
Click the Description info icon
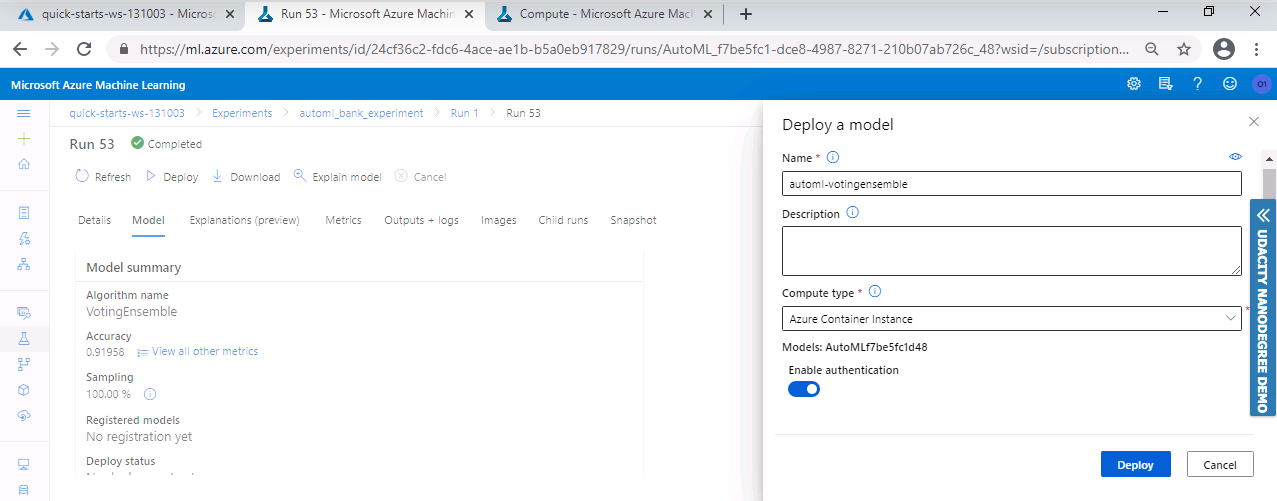coord(853,213)
